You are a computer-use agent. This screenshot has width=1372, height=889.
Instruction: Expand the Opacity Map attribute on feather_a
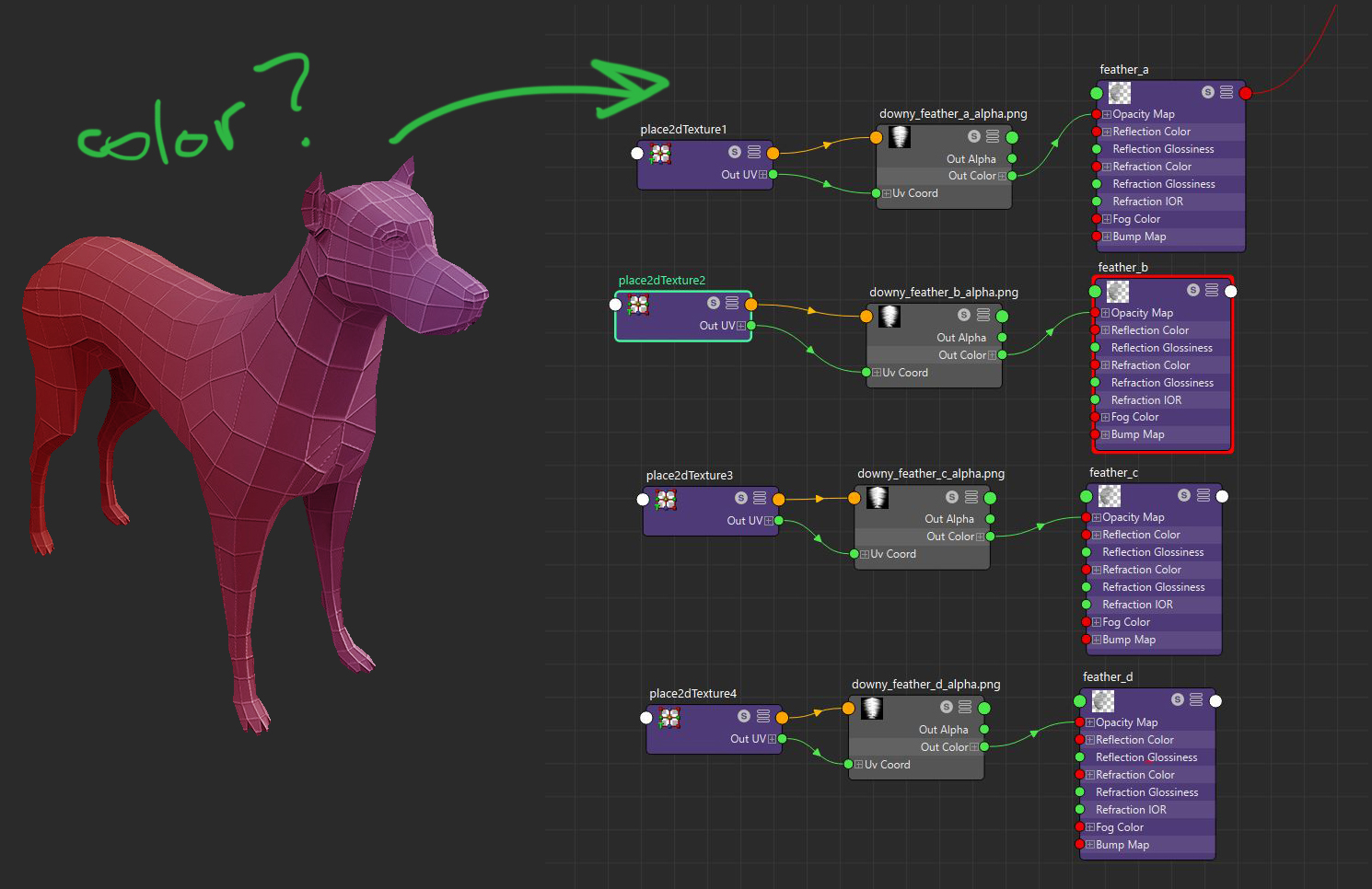tap(1107, 115)
